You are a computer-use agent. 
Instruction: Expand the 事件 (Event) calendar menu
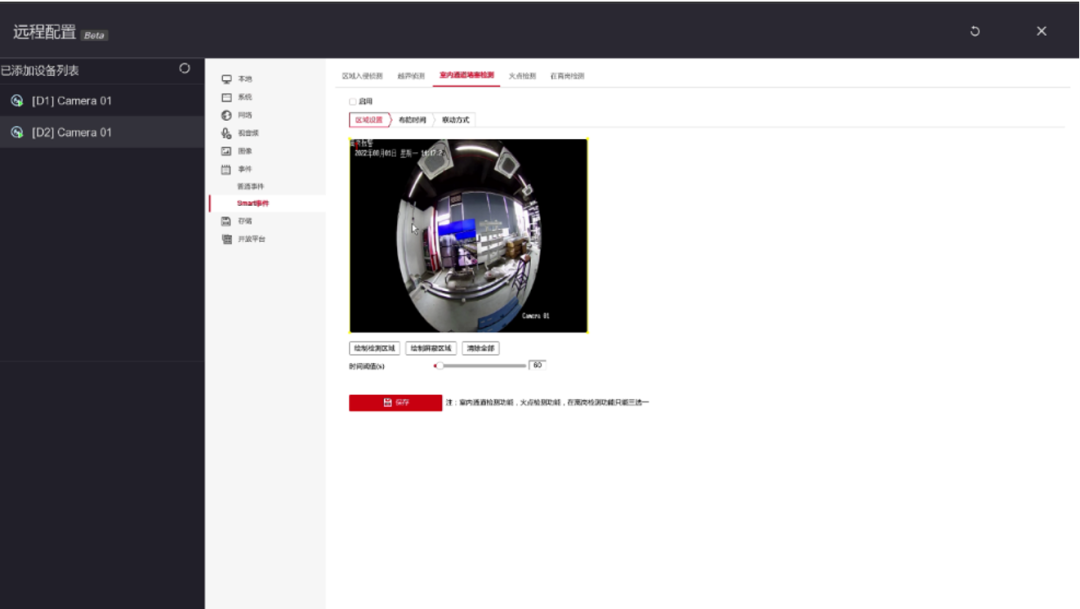pos(227,169)
